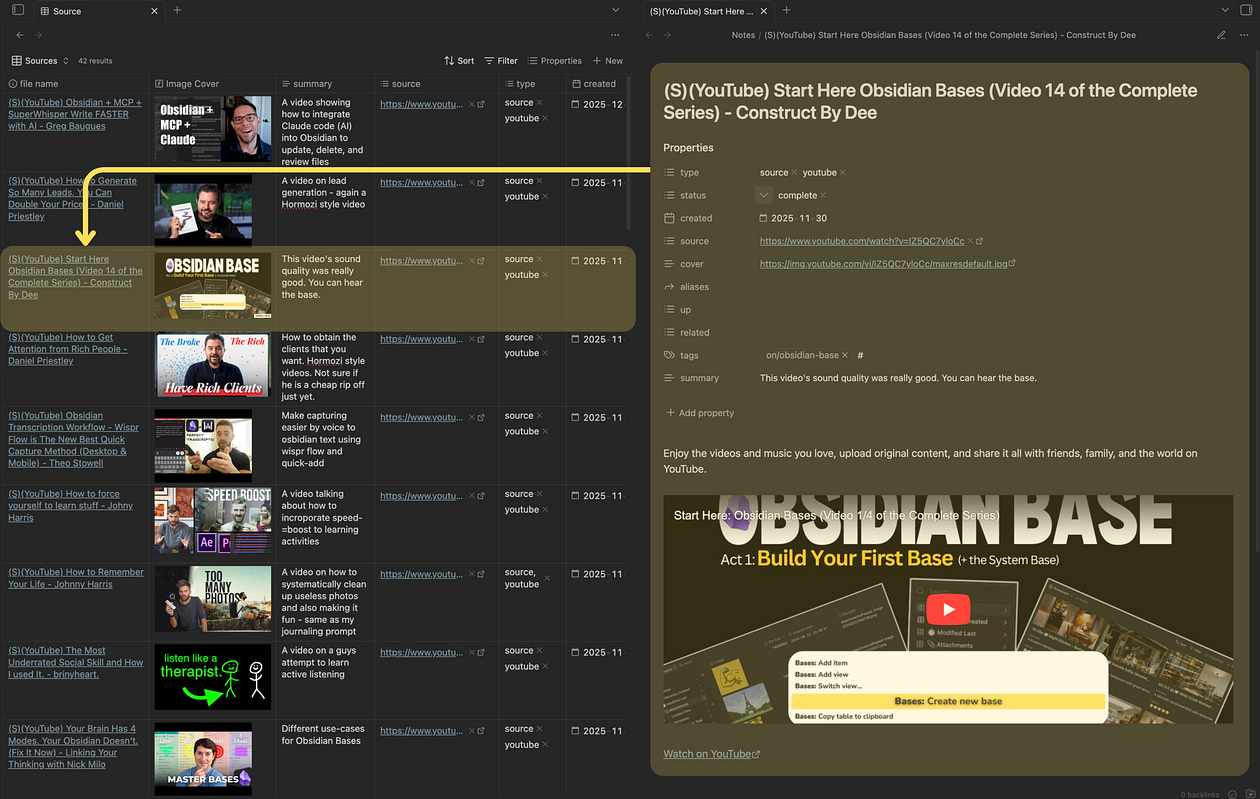The height and width of the screenshot is (799, 1260).
Task: Edit the summary property text
Action: click(898, 378)
